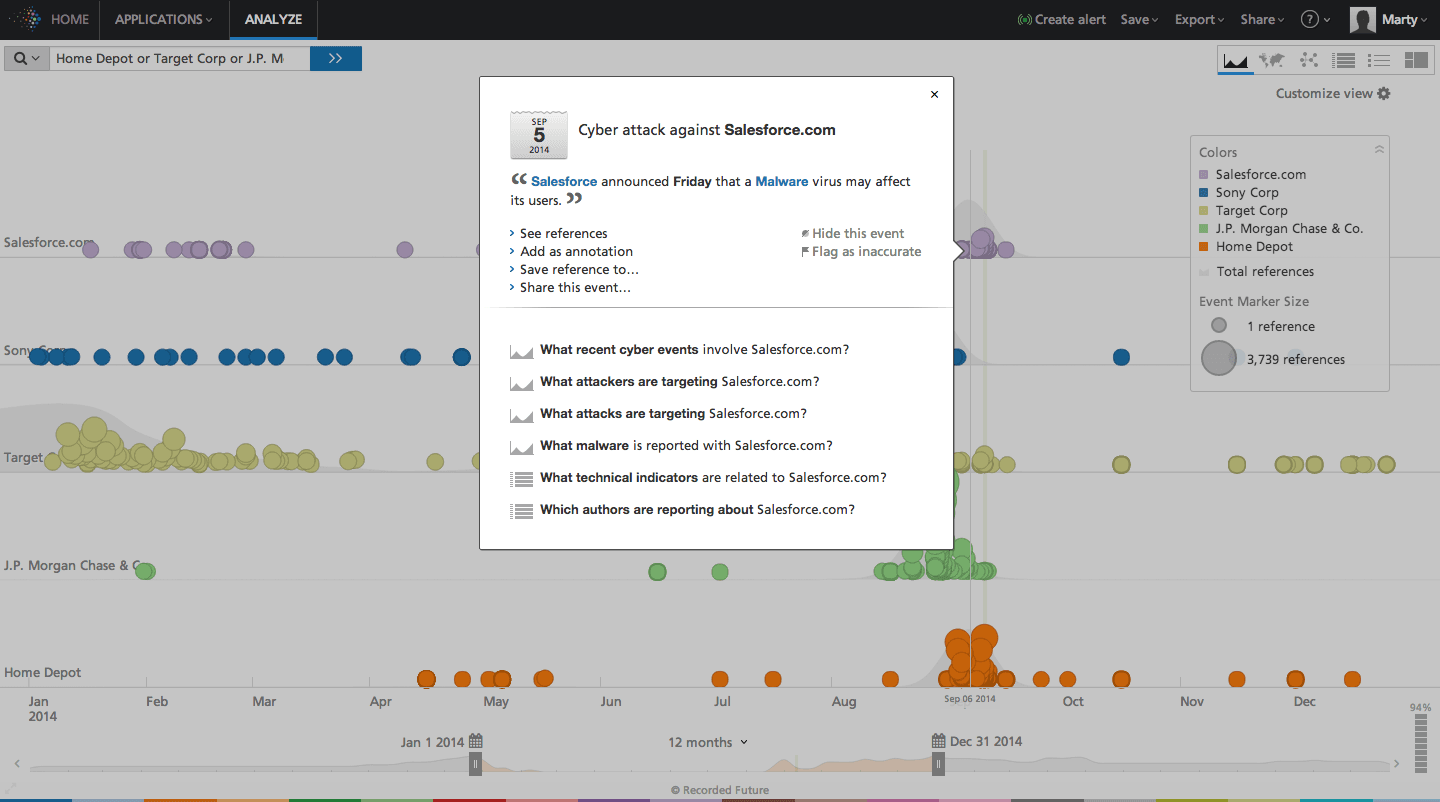The height and width of the screenshot is (802, 1440).
Task: Click the search query input field
Action: point(180,58)
